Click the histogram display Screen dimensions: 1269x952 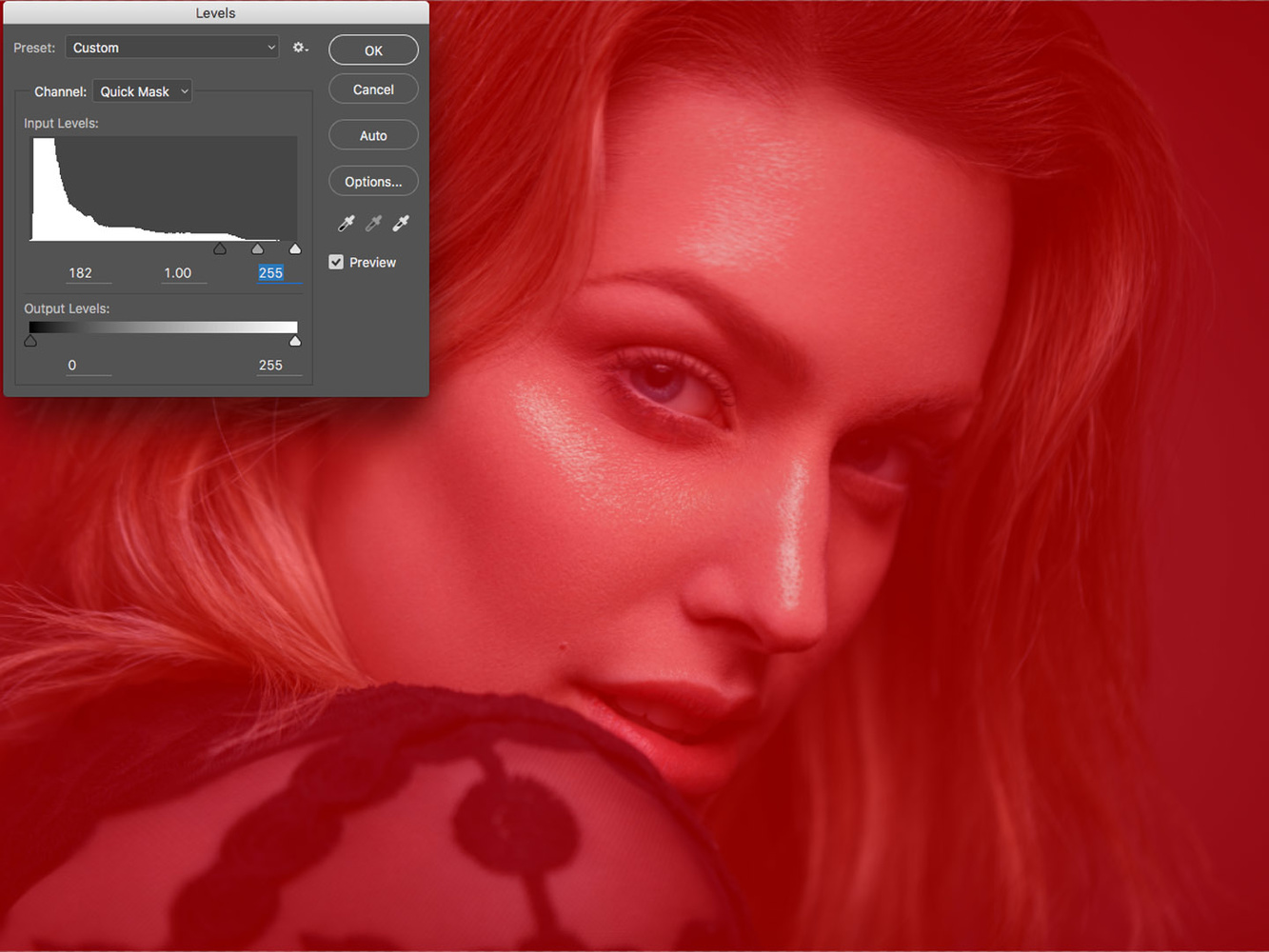[x=164, y=188]
